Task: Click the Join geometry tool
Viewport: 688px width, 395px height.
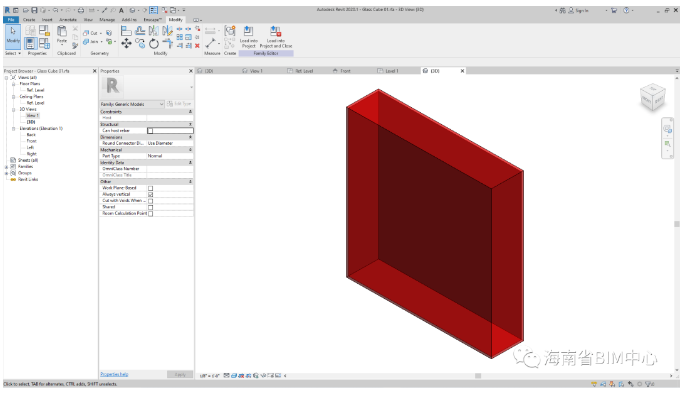Action: point(91,42)
